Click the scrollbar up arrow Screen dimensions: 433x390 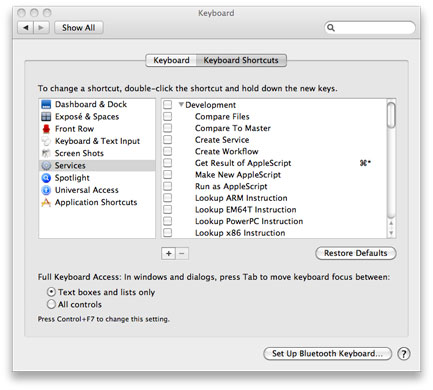[x=391, y=223]
